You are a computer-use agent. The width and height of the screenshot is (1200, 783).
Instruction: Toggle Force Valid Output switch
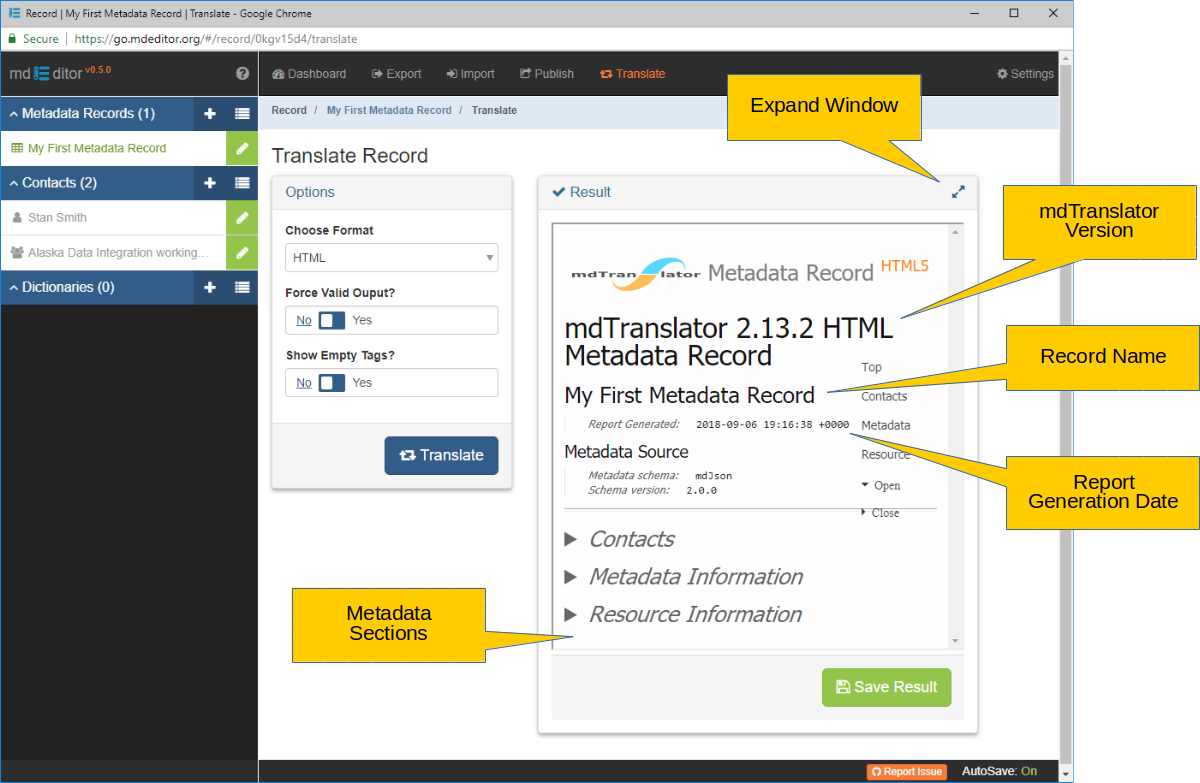point(332,320)
